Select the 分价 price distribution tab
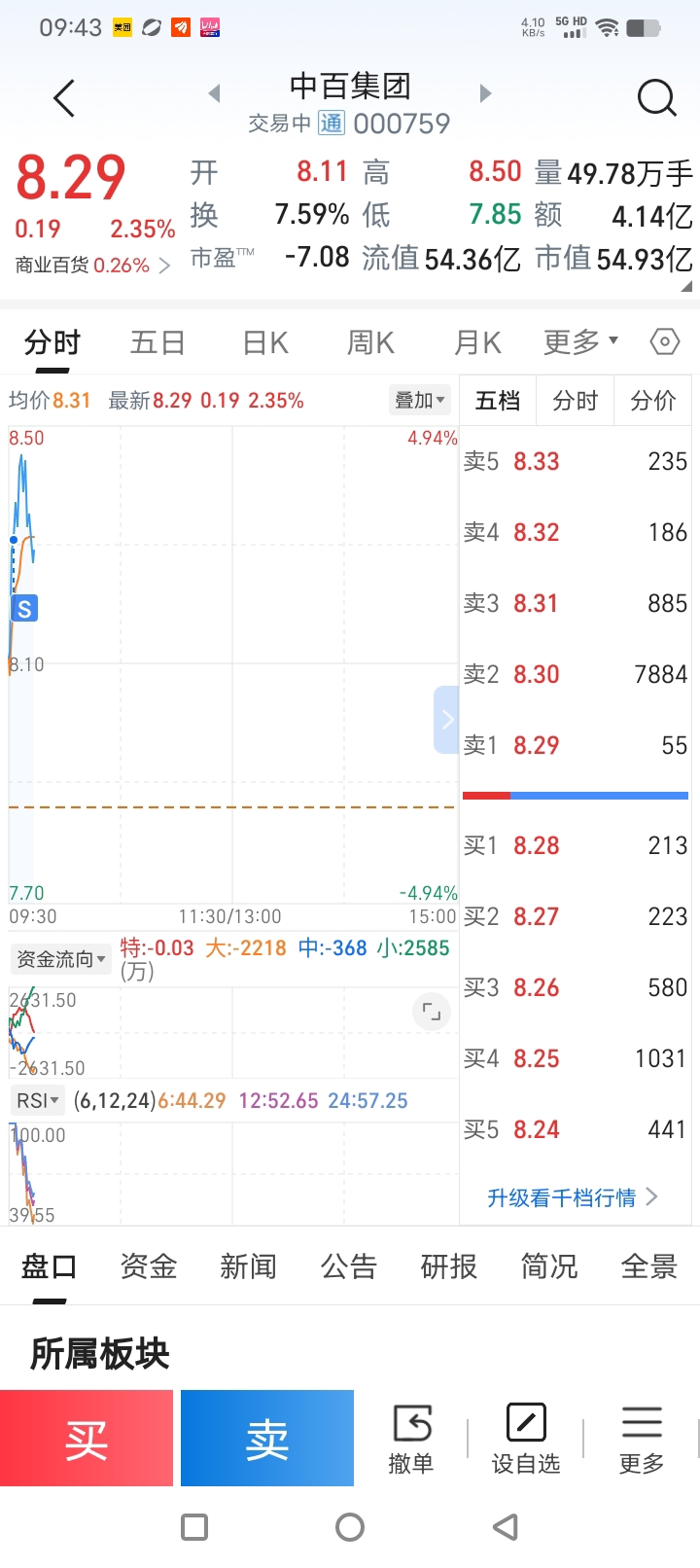Screen dimensions: 700x1568 point(653,401)
